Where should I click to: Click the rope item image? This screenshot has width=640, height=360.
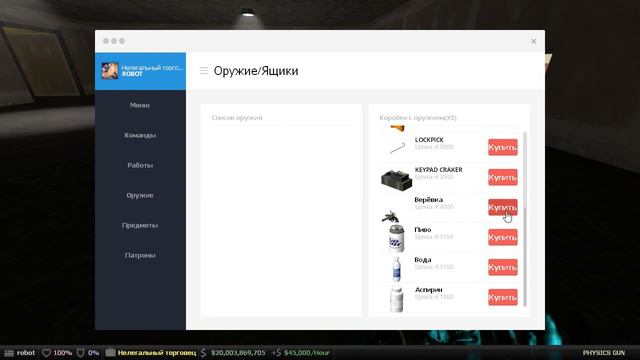click(391, 216)
